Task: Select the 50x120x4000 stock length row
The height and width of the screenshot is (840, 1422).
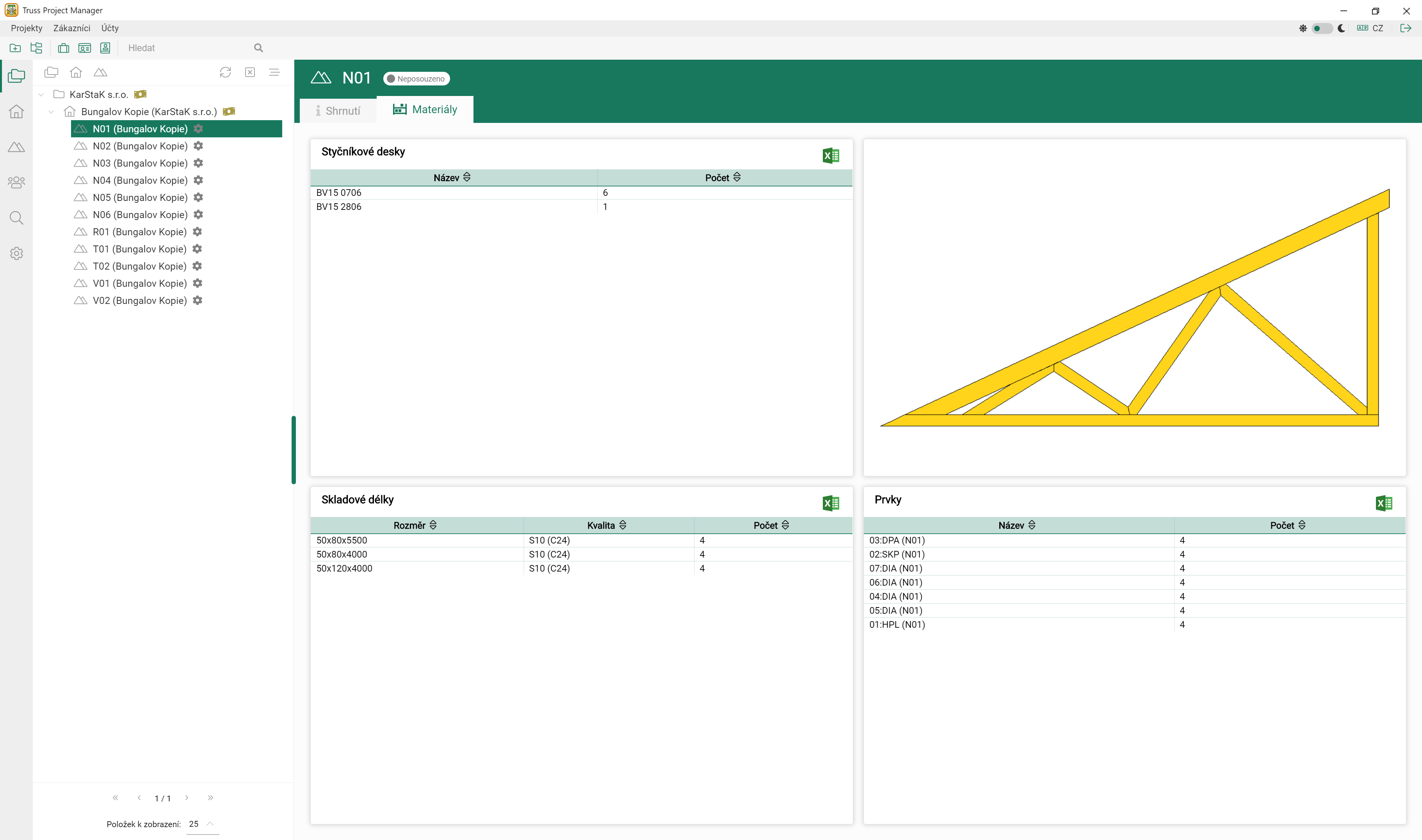Action: coord(581,568)
